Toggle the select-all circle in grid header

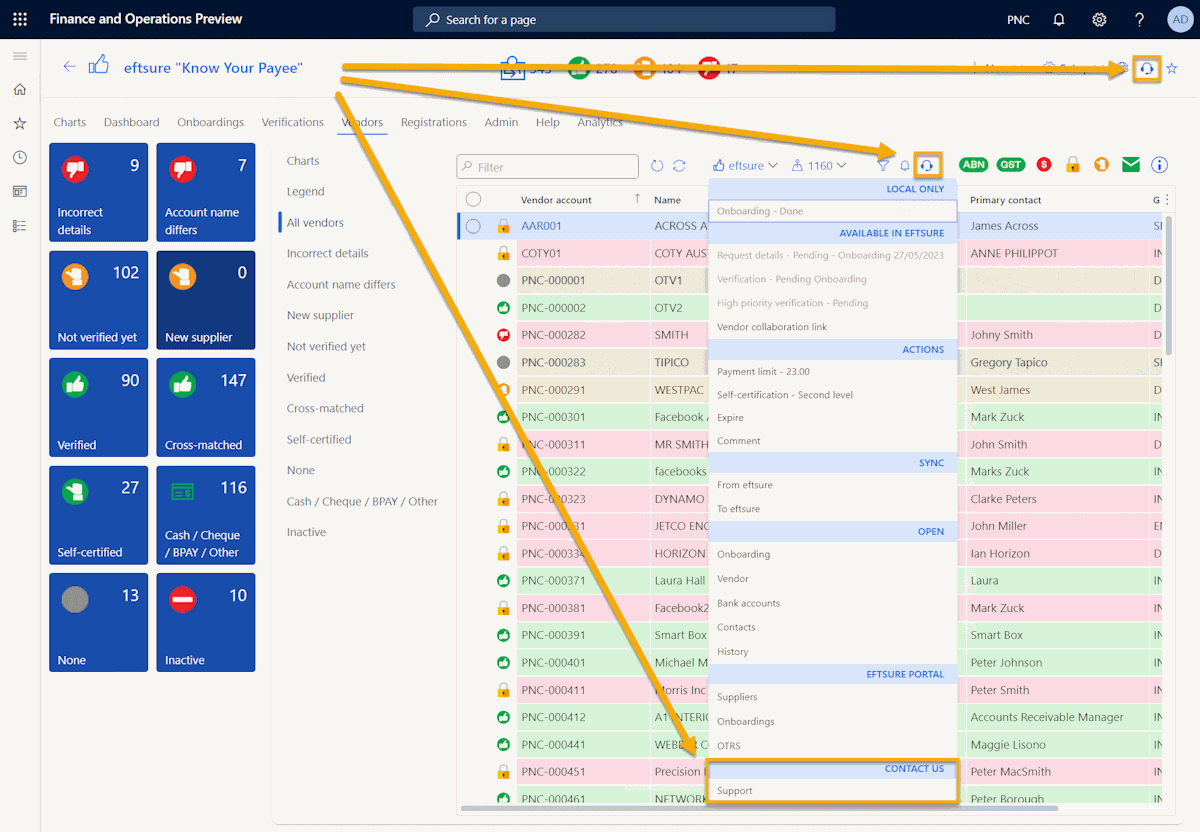pos(473,200)
